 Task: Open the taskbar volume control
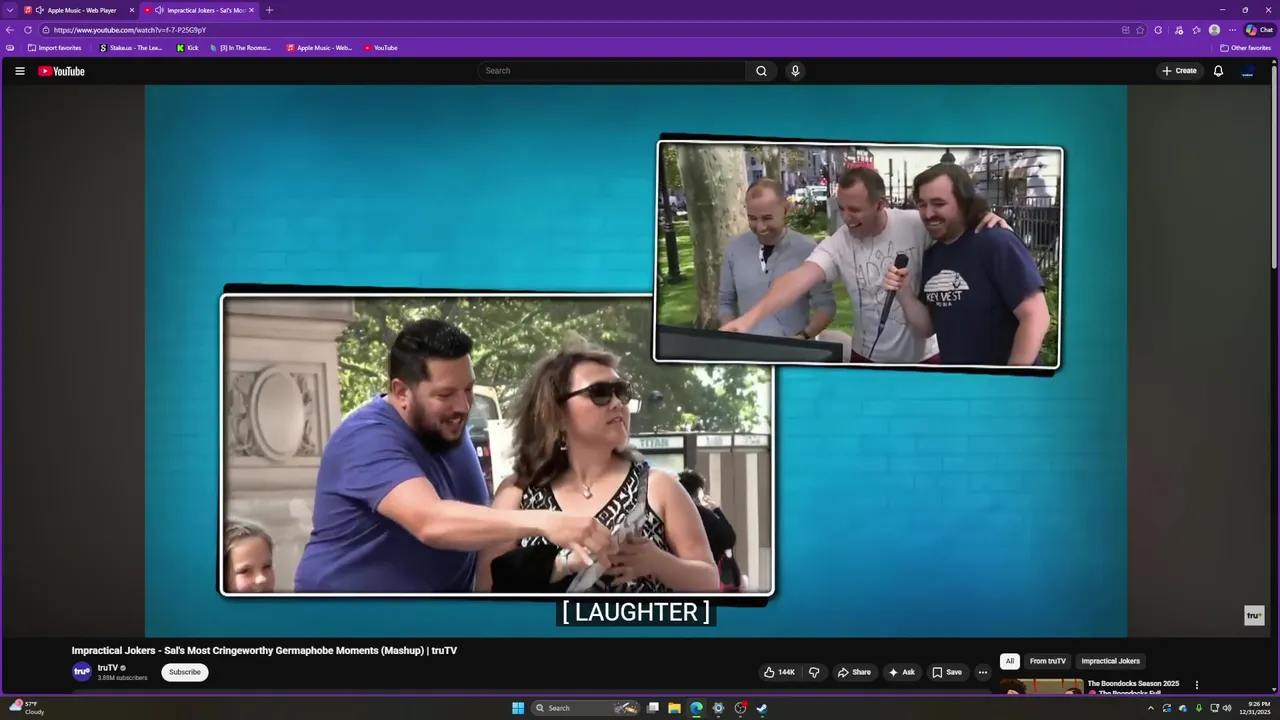tap(1227, 708)
